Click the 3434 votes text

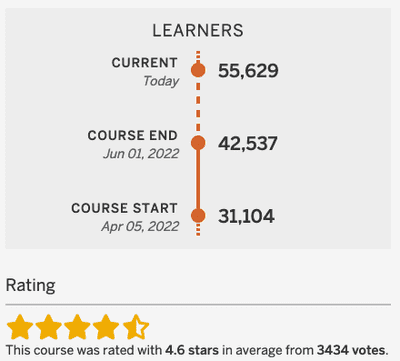tap(352, 350)
